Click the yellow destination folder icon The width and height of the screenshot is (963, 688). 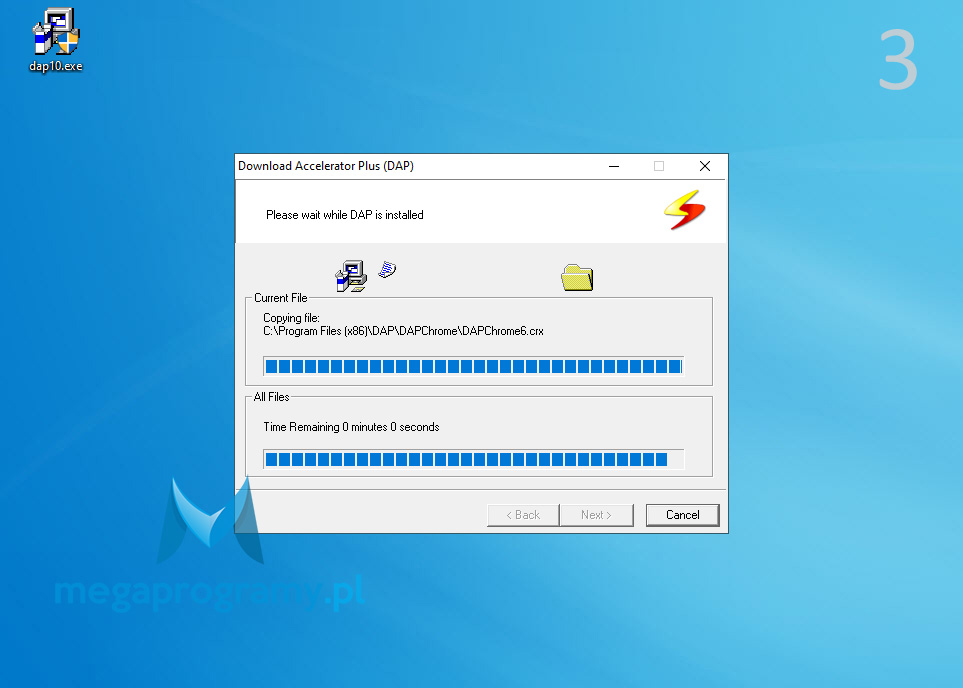577,278
